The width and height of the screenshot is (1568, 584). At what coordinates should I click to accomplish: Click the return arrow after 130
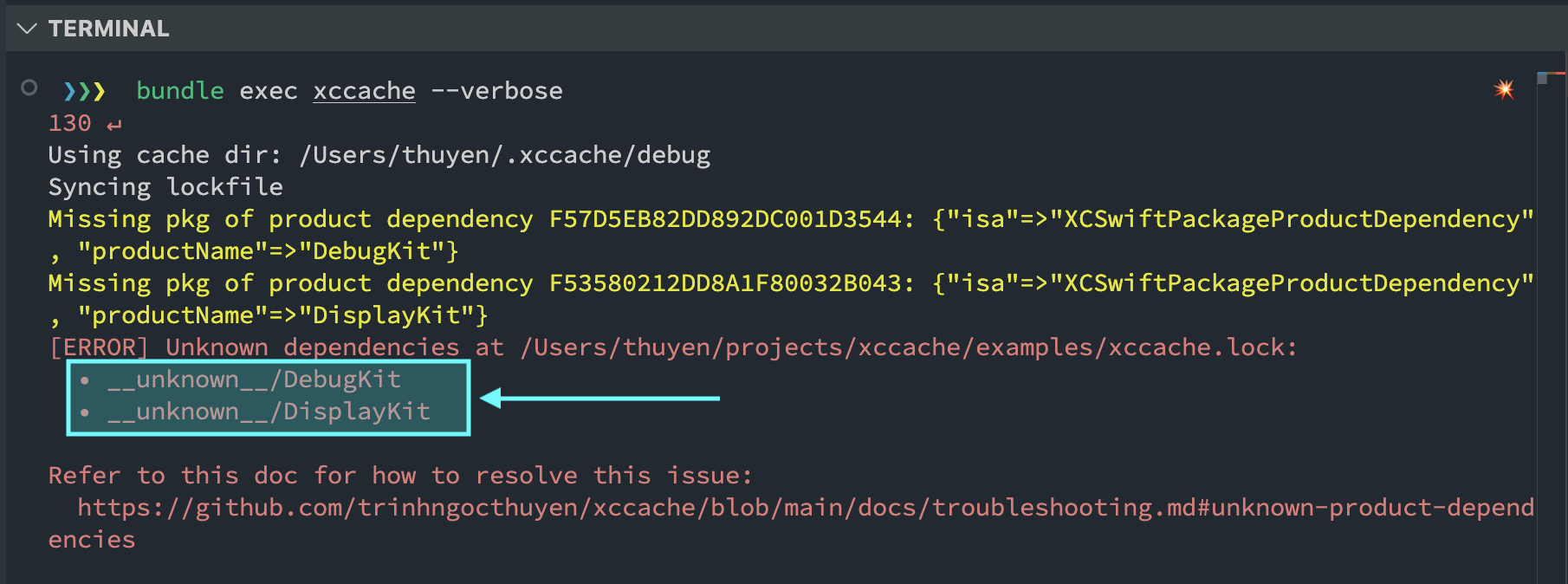(114, 126)
